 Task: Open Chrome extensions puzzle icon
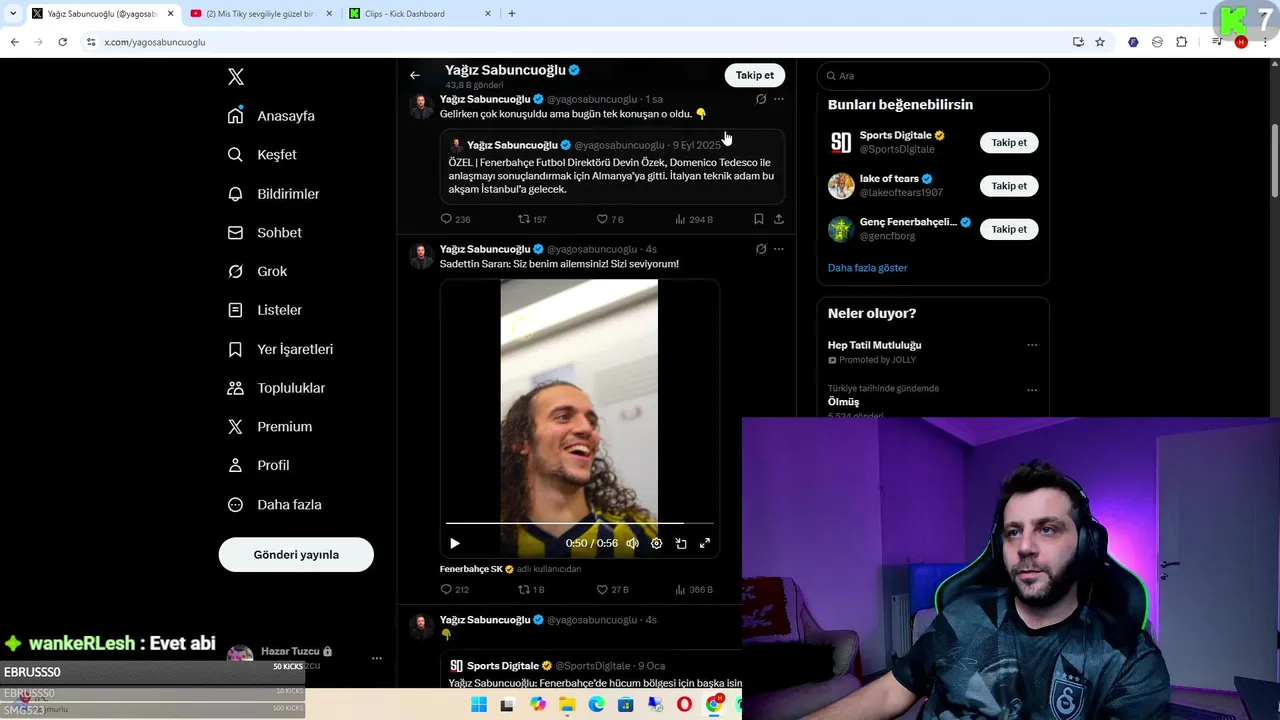[1181, 42]
